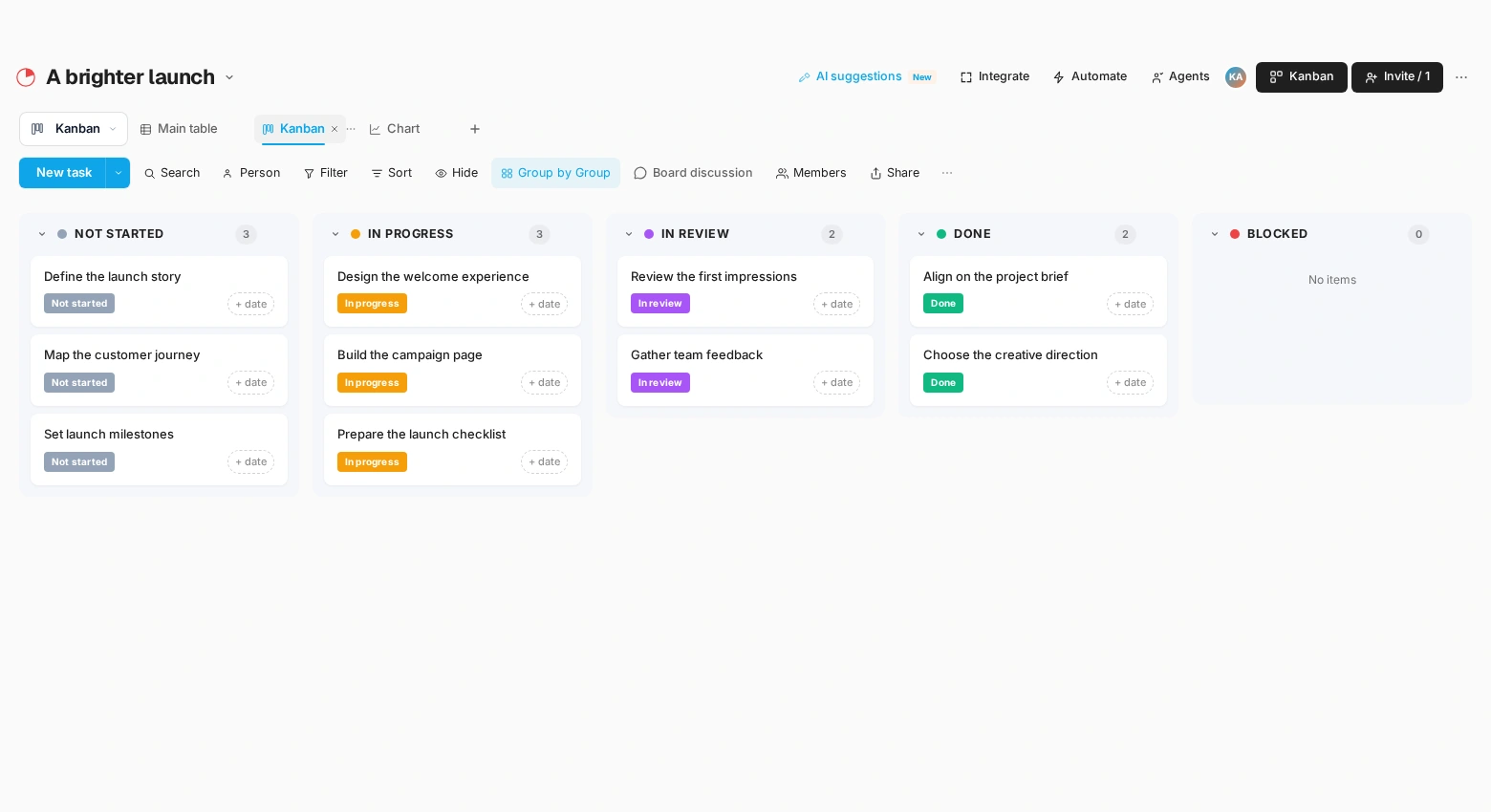Click In progress badge on Build the campaign page
The width and height of the screenshot is (1491, 812).
pos(372,383)
